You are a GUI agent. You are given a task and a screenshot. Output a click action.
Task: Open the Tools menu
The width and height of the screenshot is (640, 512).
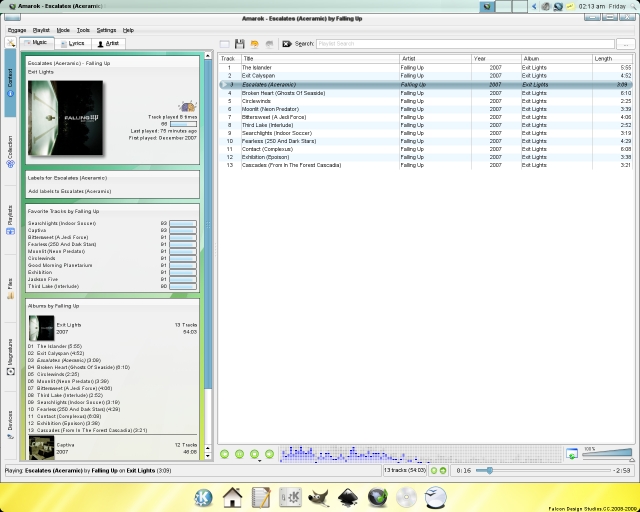[x=83, y=30]
